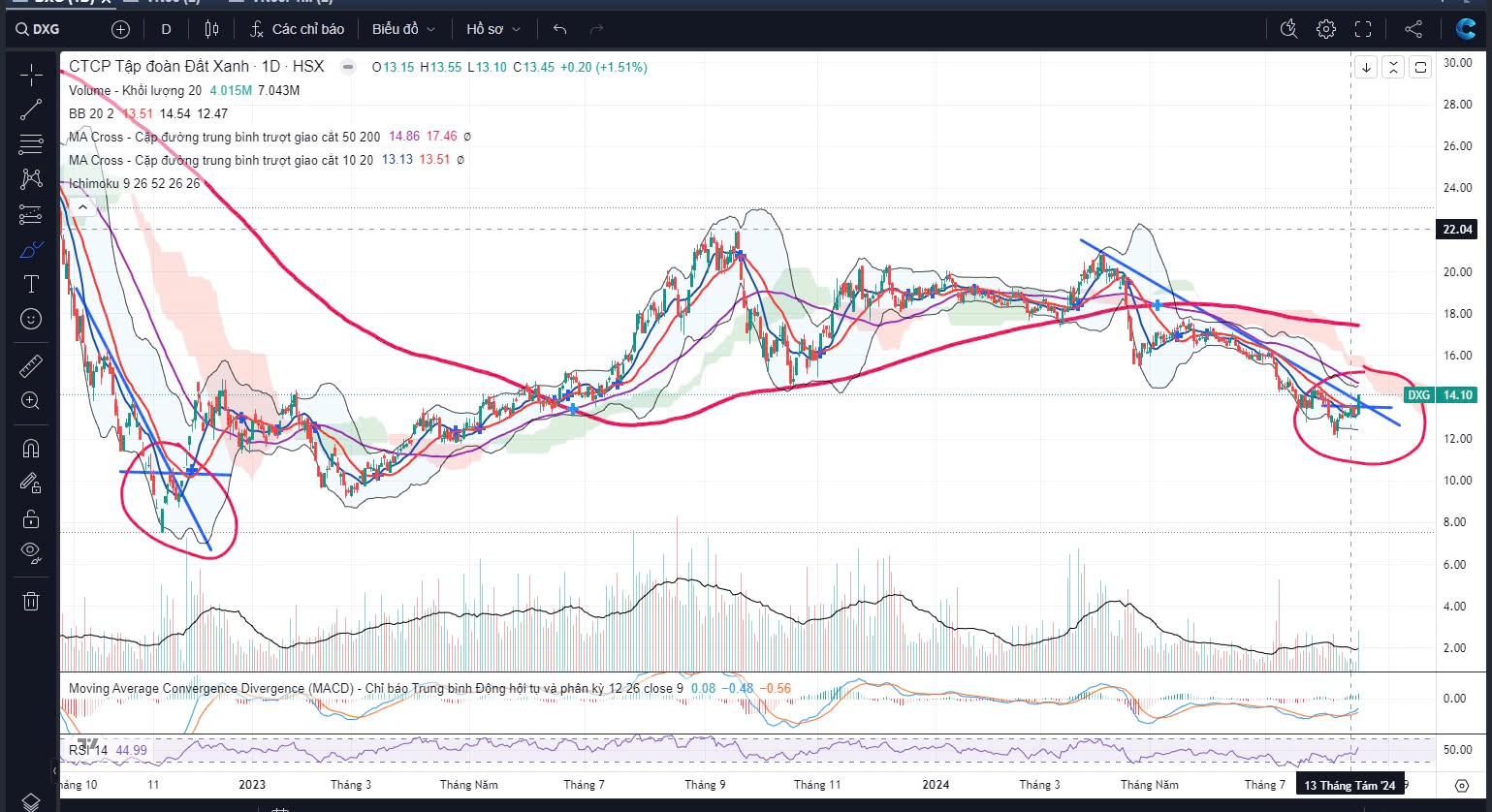This screenshot has height=812, width=1492.
Task: Select MA Cross 10 20 indicator legend
Action: point(220,160)
